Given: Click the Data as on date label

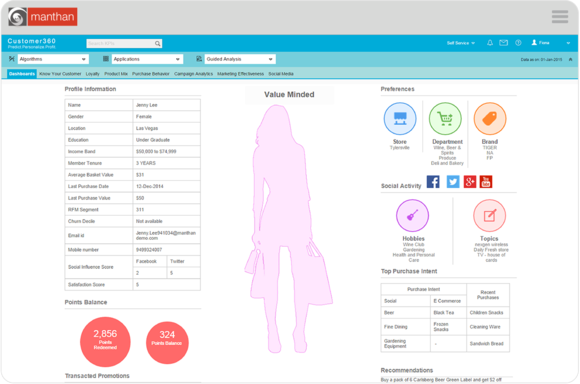Looking at the screenshot, I should tap(542, 59).
